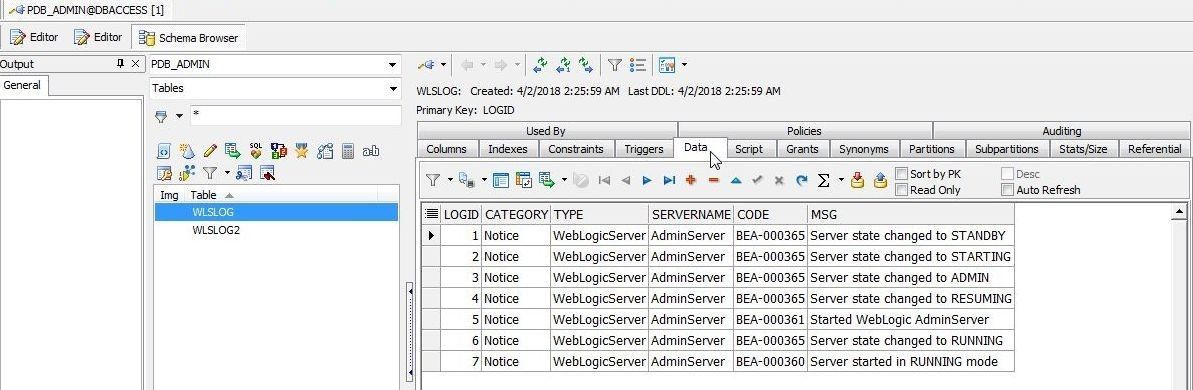Close the Output panel

click(x=135, y=64)
